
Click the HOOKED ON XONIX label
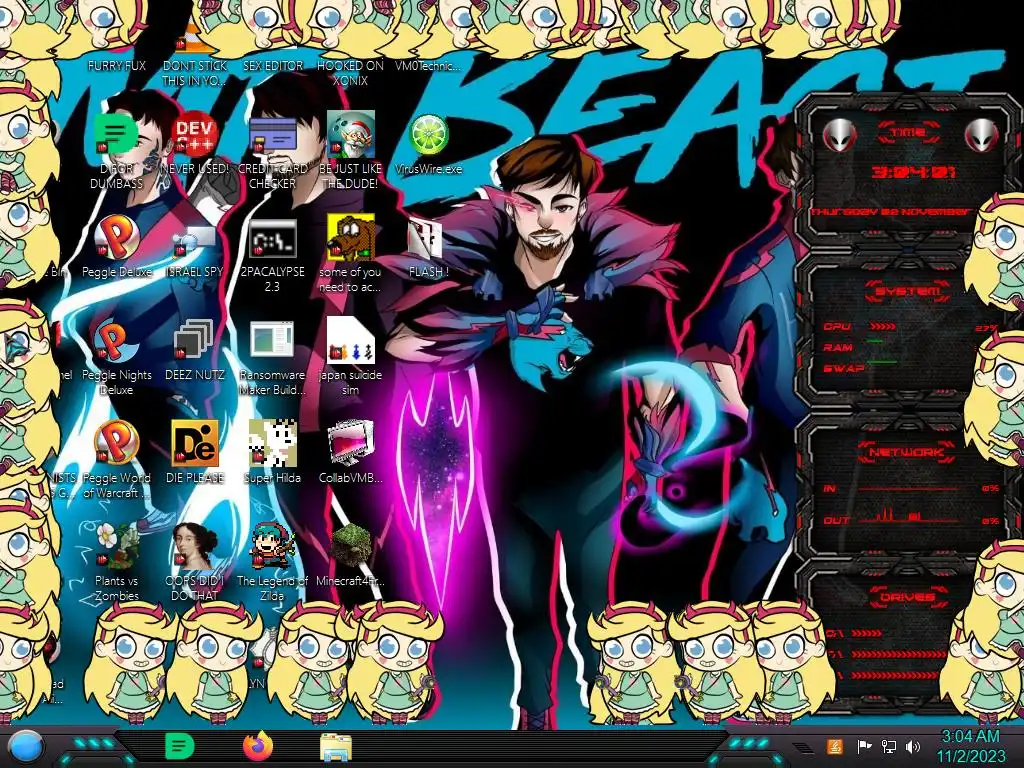[351, 73]
